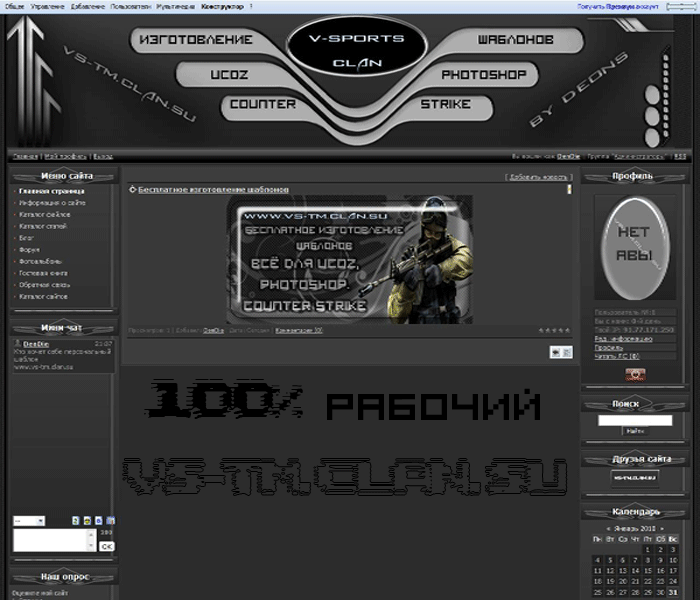Open Информация о сайте menu item

click(52, 203)
